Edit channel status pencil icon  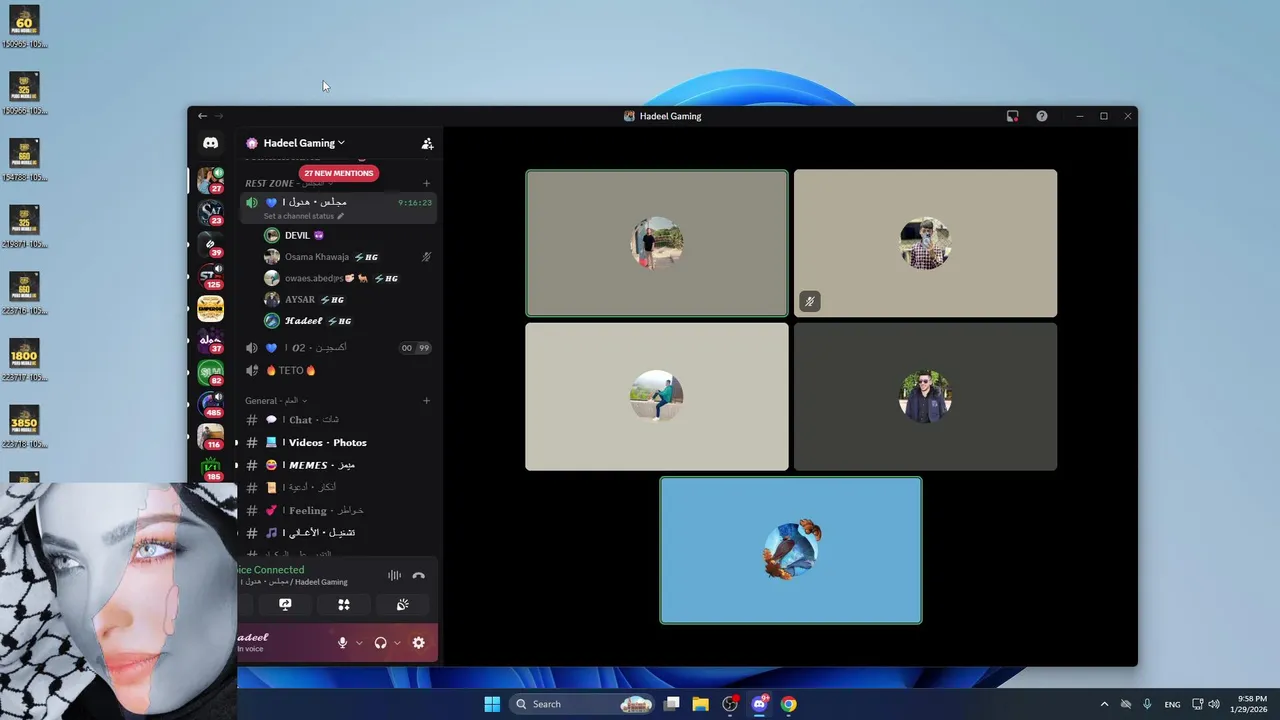click(340, 216)
